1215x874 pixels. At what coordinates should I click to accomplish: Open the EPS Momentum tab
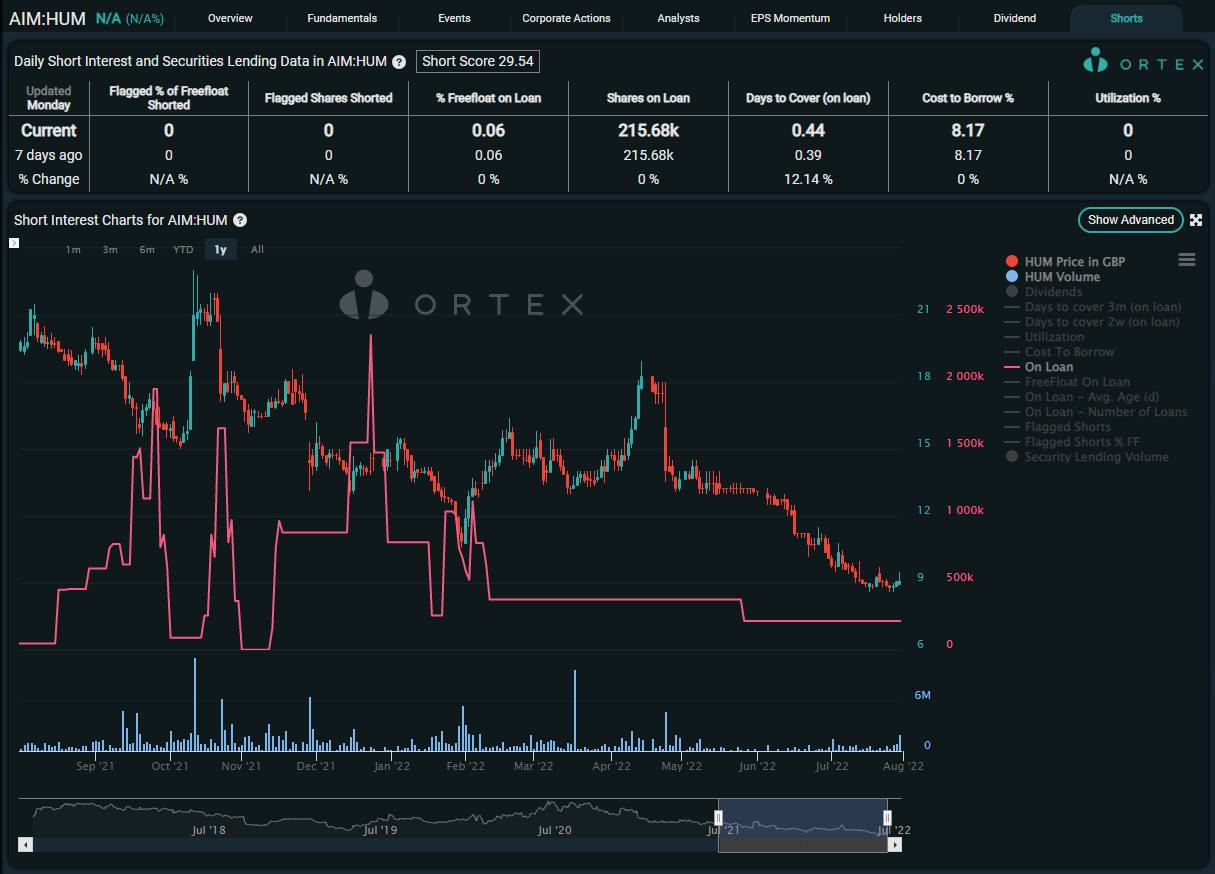tap(790, 18)
